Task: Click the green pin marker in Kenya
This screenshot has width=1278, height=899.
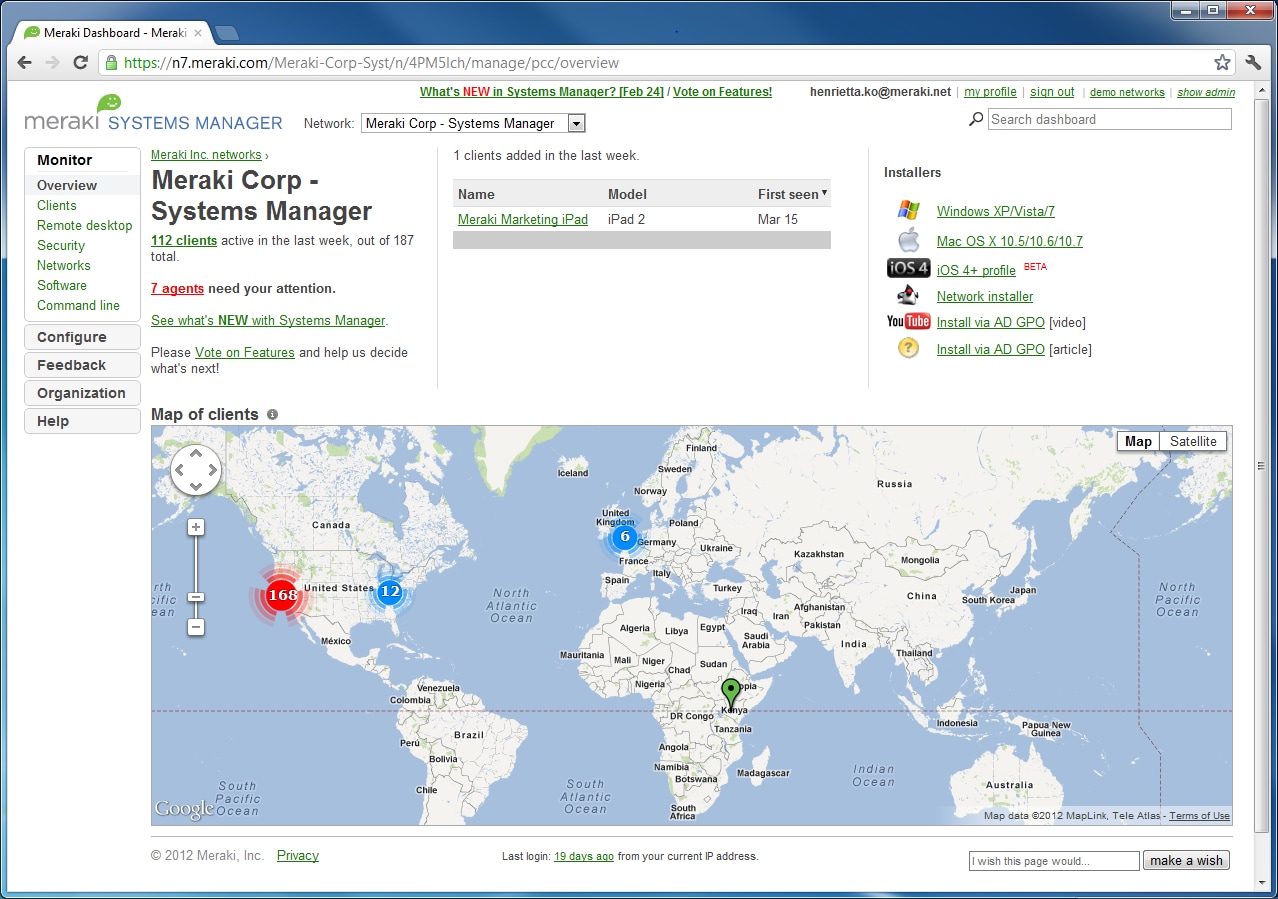Action: click(731, 694)
